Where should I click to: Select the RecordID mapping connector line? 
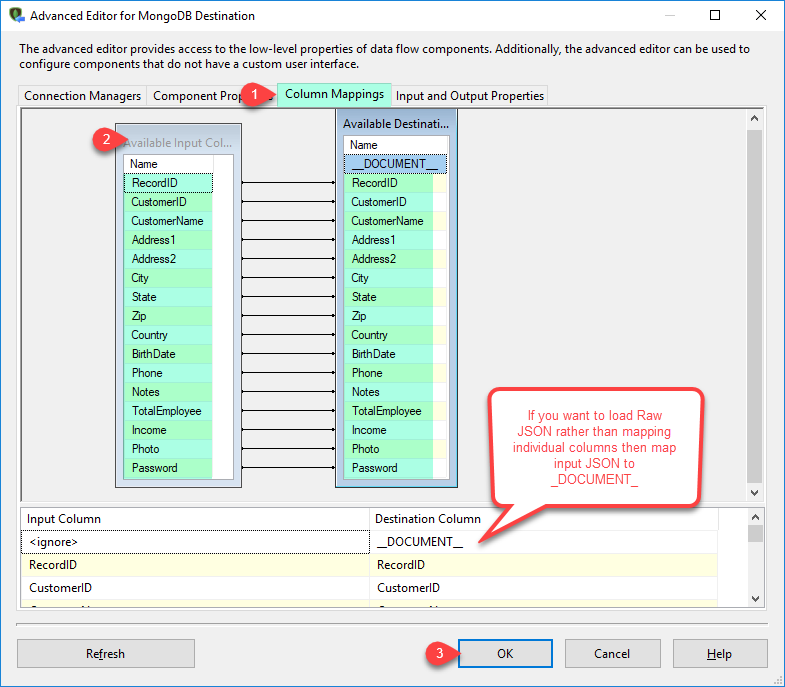[x=288, y=183]
